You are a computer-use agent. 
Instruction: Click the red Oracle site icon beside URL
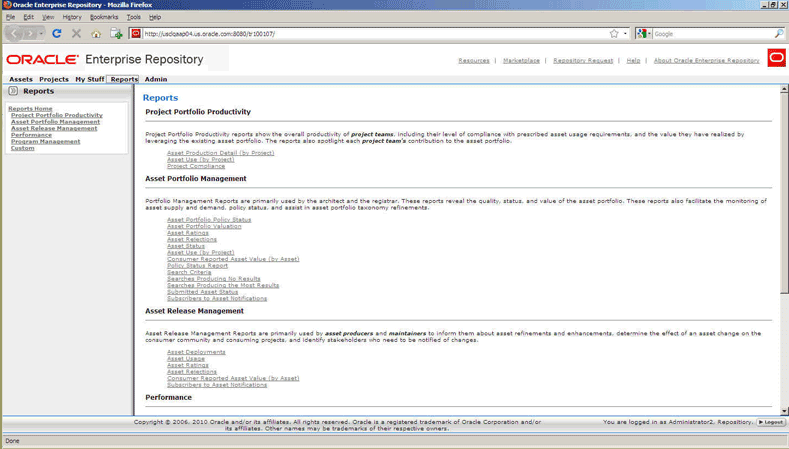click(135, 34)
